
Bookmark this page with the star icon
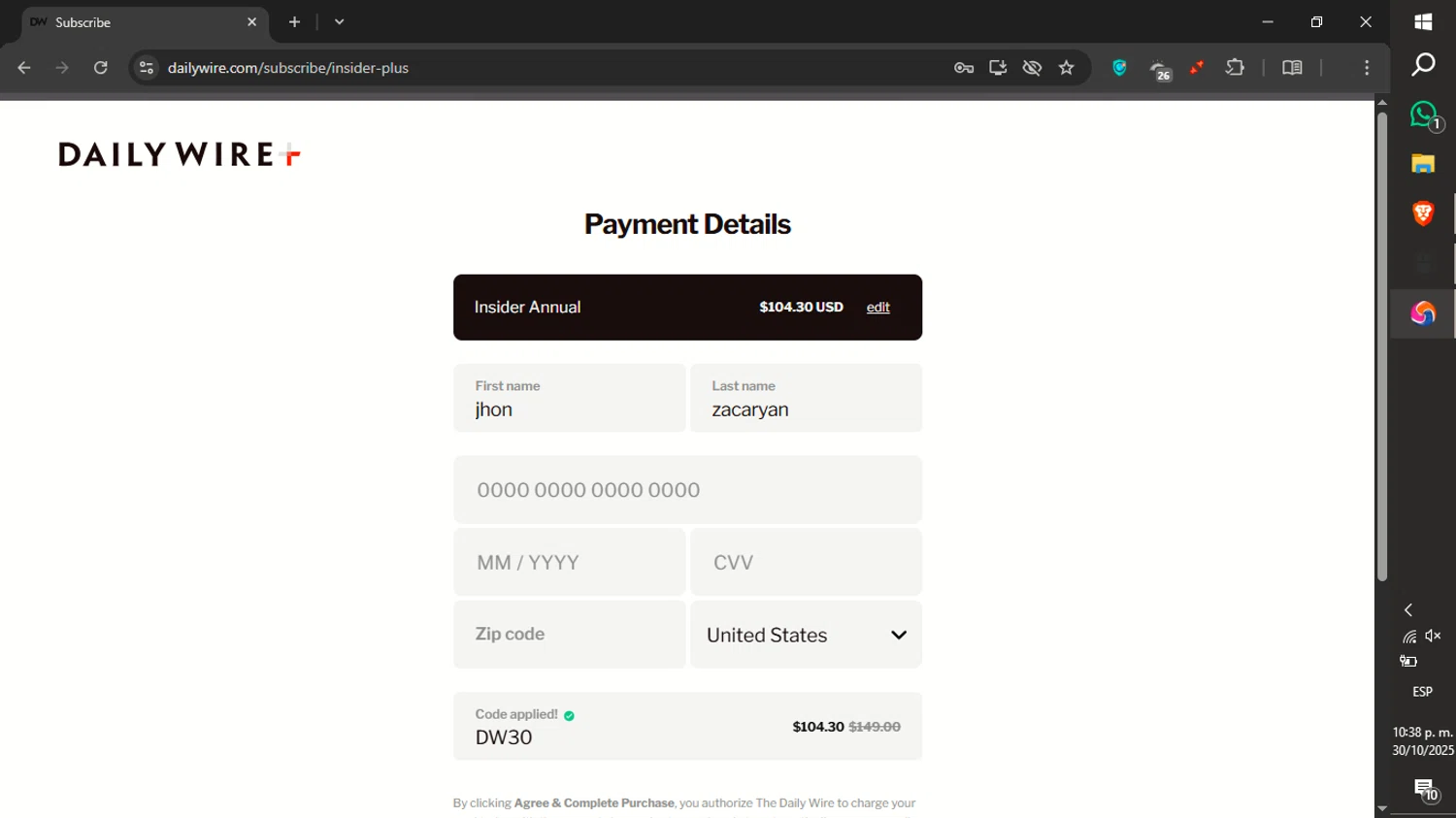tap(1067, 68)
